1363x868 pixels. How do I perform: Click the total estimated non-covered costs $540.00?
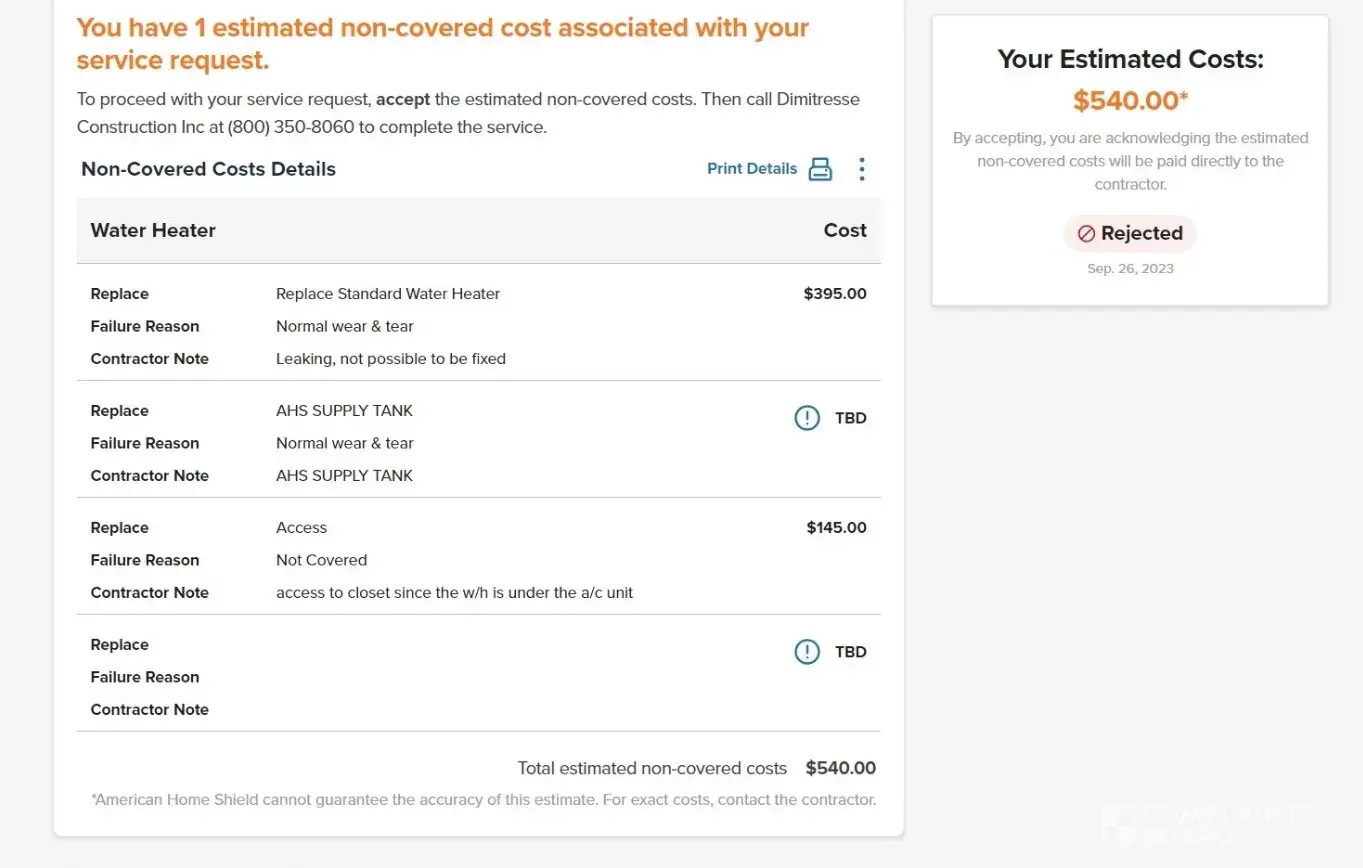840,769
